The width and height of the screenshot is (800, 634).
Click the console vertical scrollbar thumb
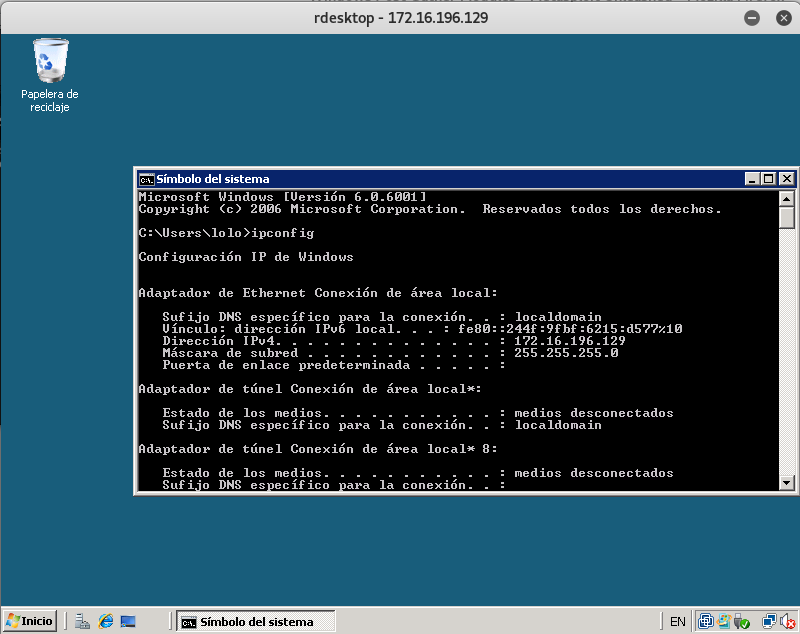(x=786, y=218)
